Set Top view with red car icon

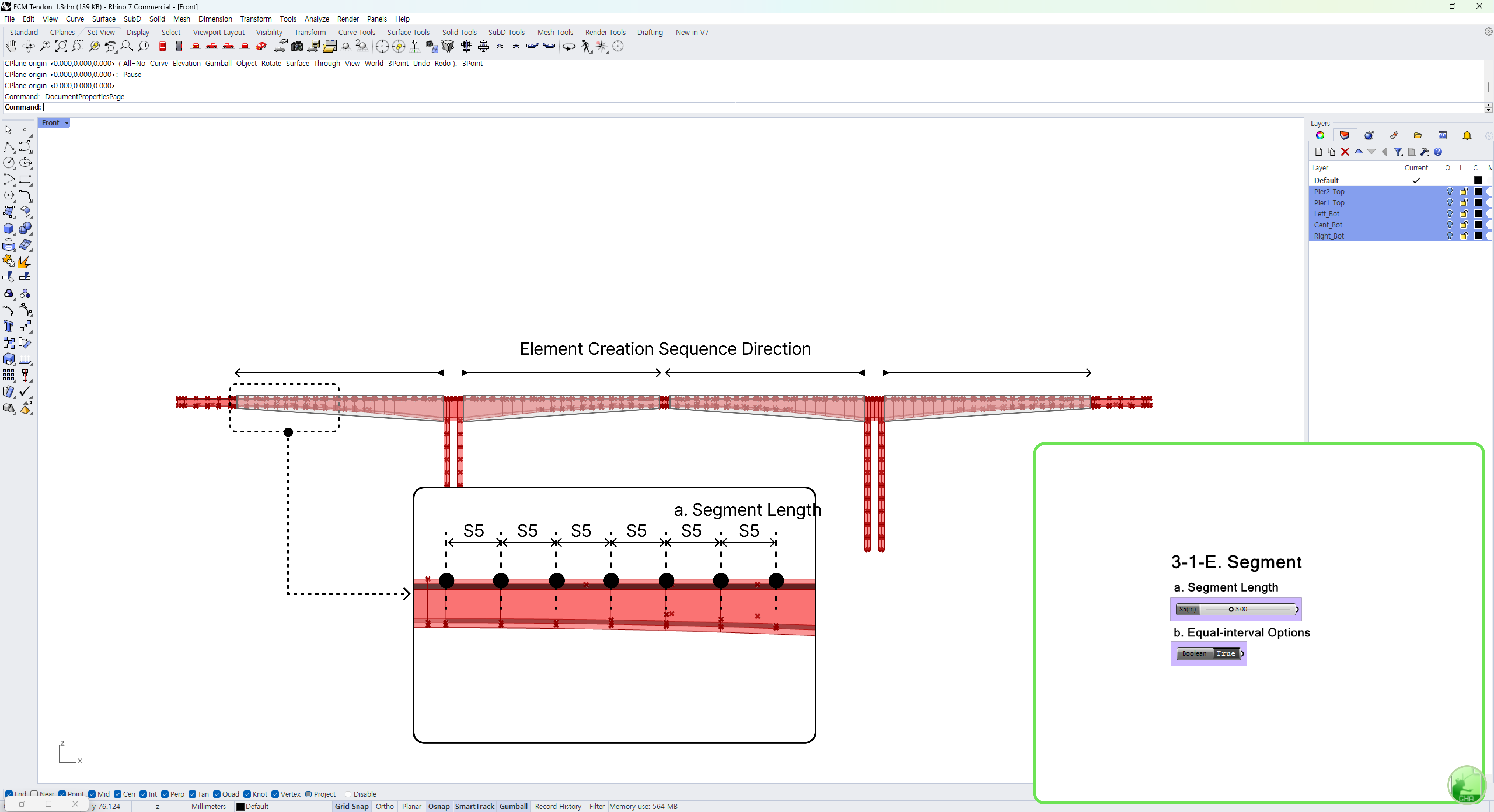tap(163, 46)
